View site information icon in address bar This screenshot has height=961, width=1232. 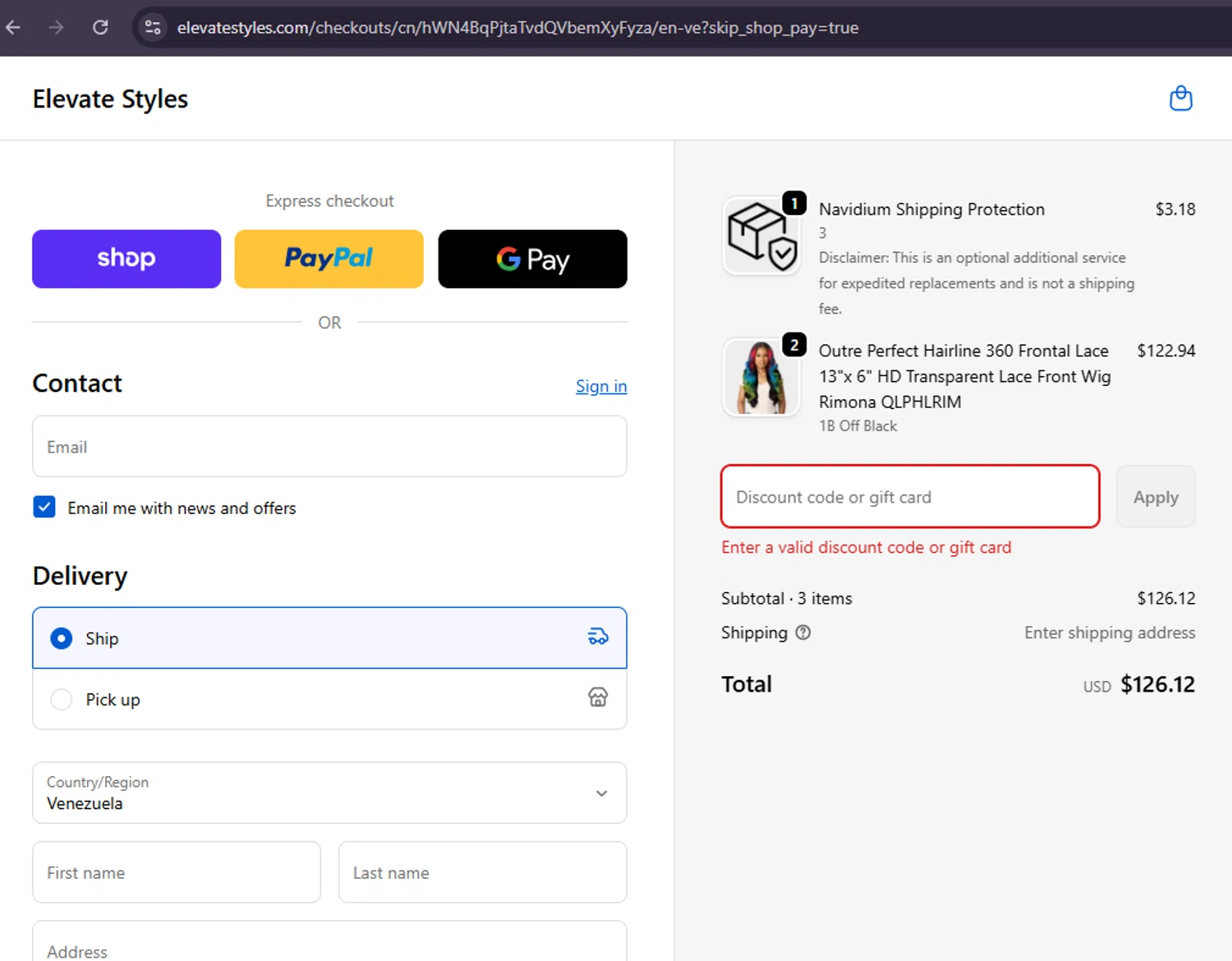(153, 27)
